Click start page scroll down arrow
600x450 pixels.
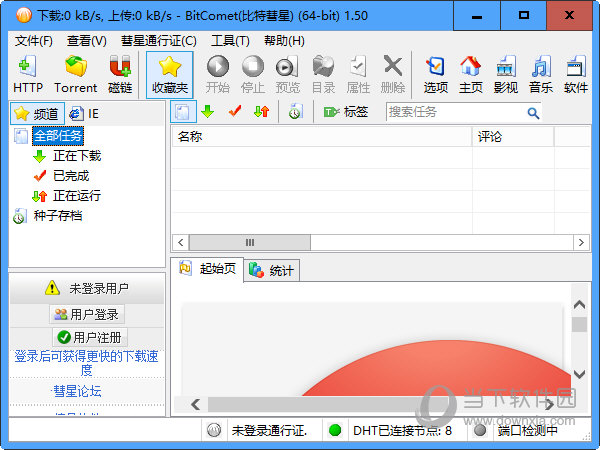point(579,374)
